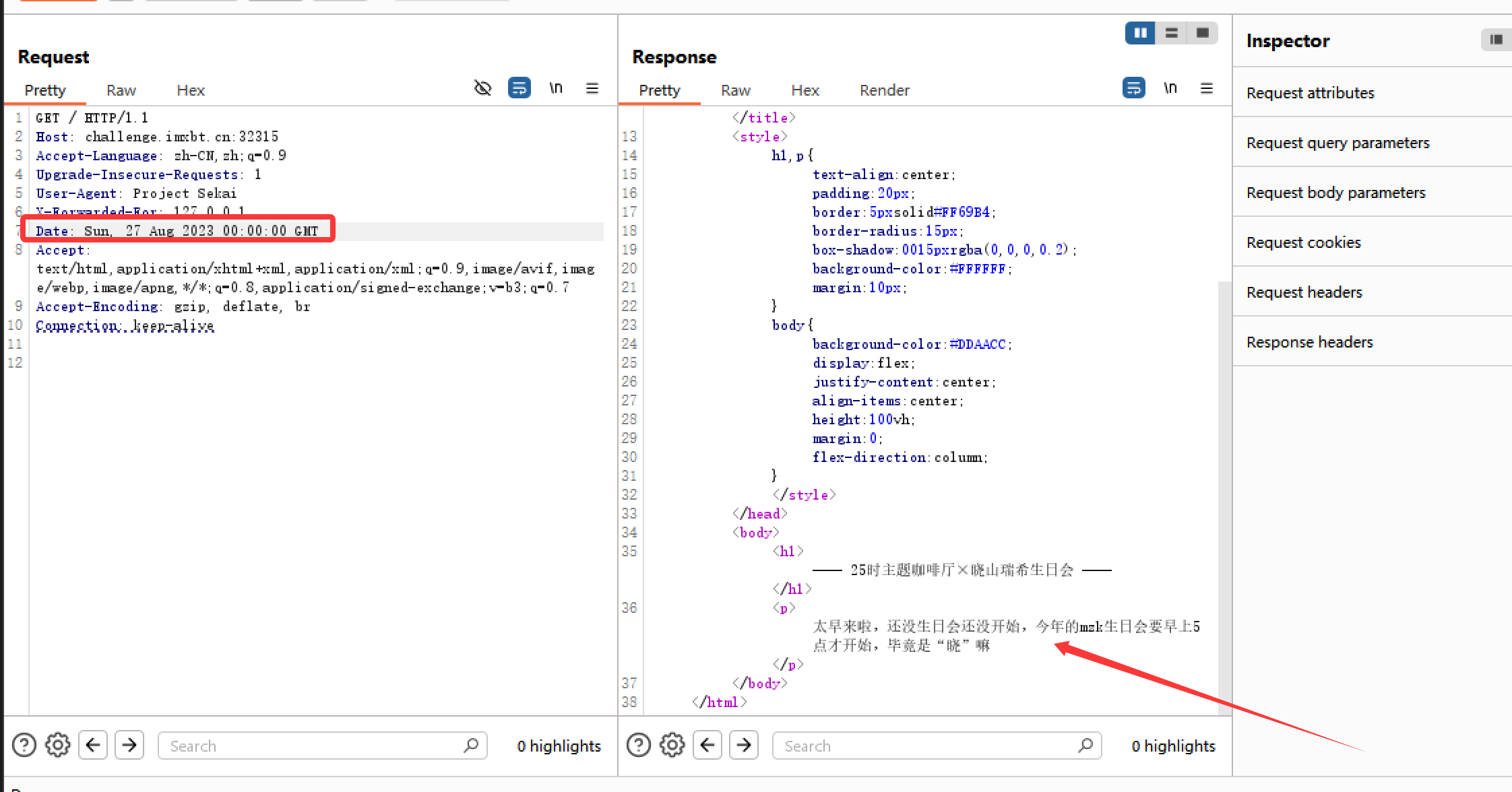Expand Request headers section in Inspector
1512x792 pixels.
[x=1304, y=292]
